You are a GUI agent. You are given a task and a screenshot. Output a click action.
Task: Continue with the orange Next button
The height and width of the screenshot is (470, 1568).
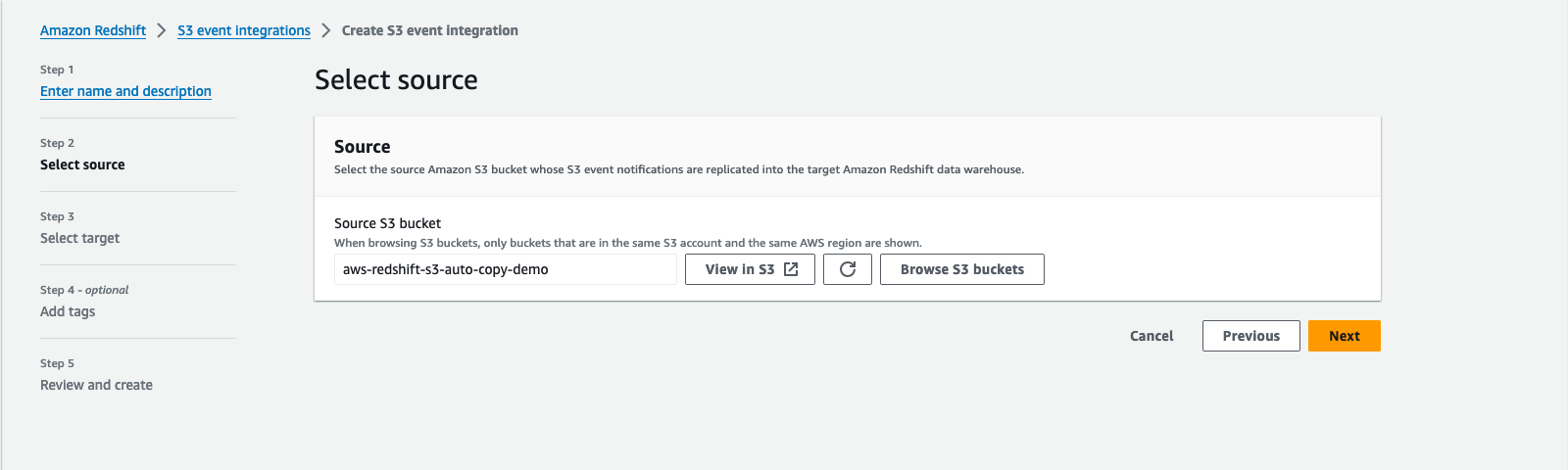(1345, 336)
